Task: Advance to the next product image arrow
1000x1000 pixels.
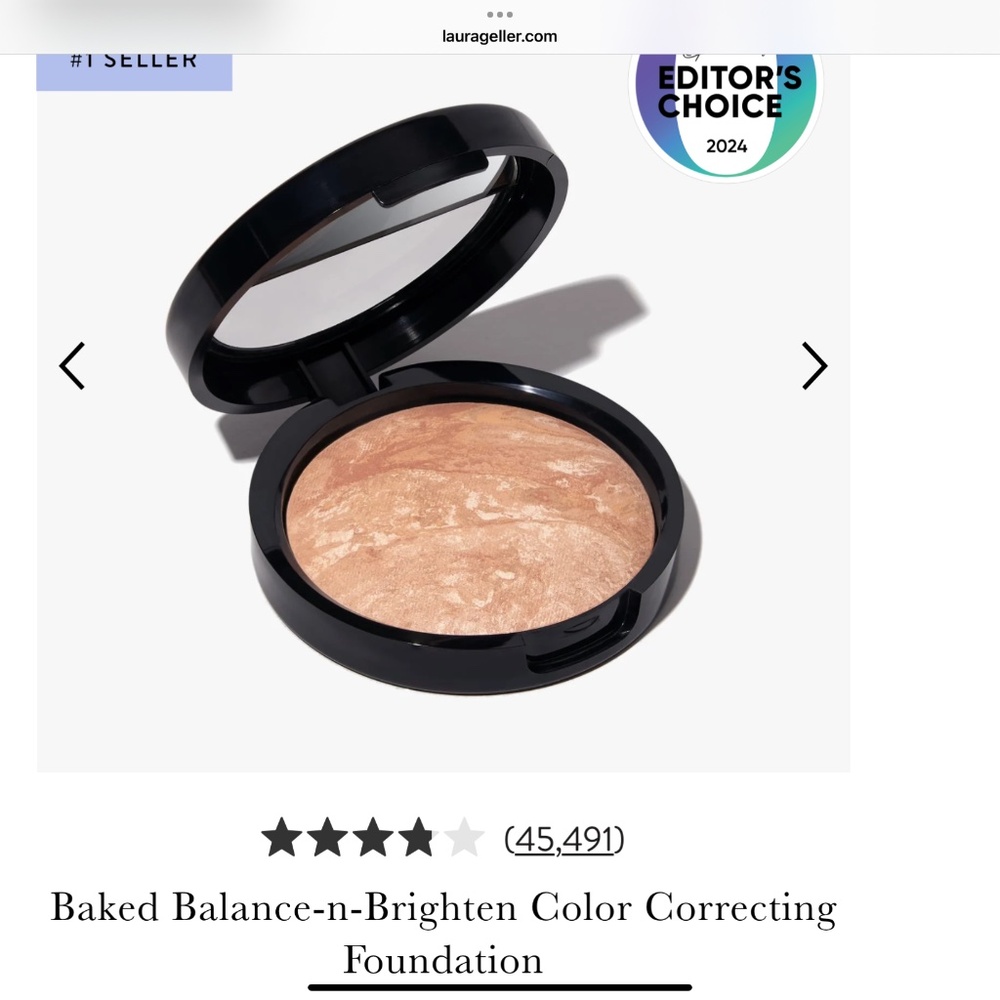Action: click(814, 366)
